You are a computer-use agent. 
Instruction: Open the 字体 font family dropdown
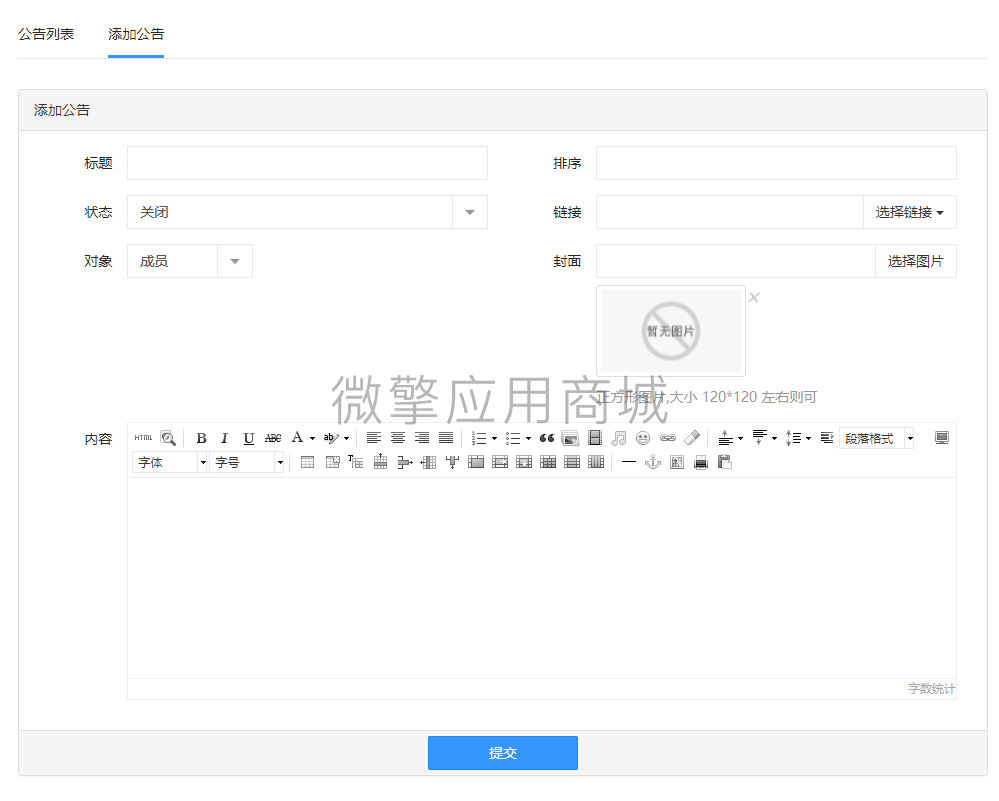click(x=169, y=462)
